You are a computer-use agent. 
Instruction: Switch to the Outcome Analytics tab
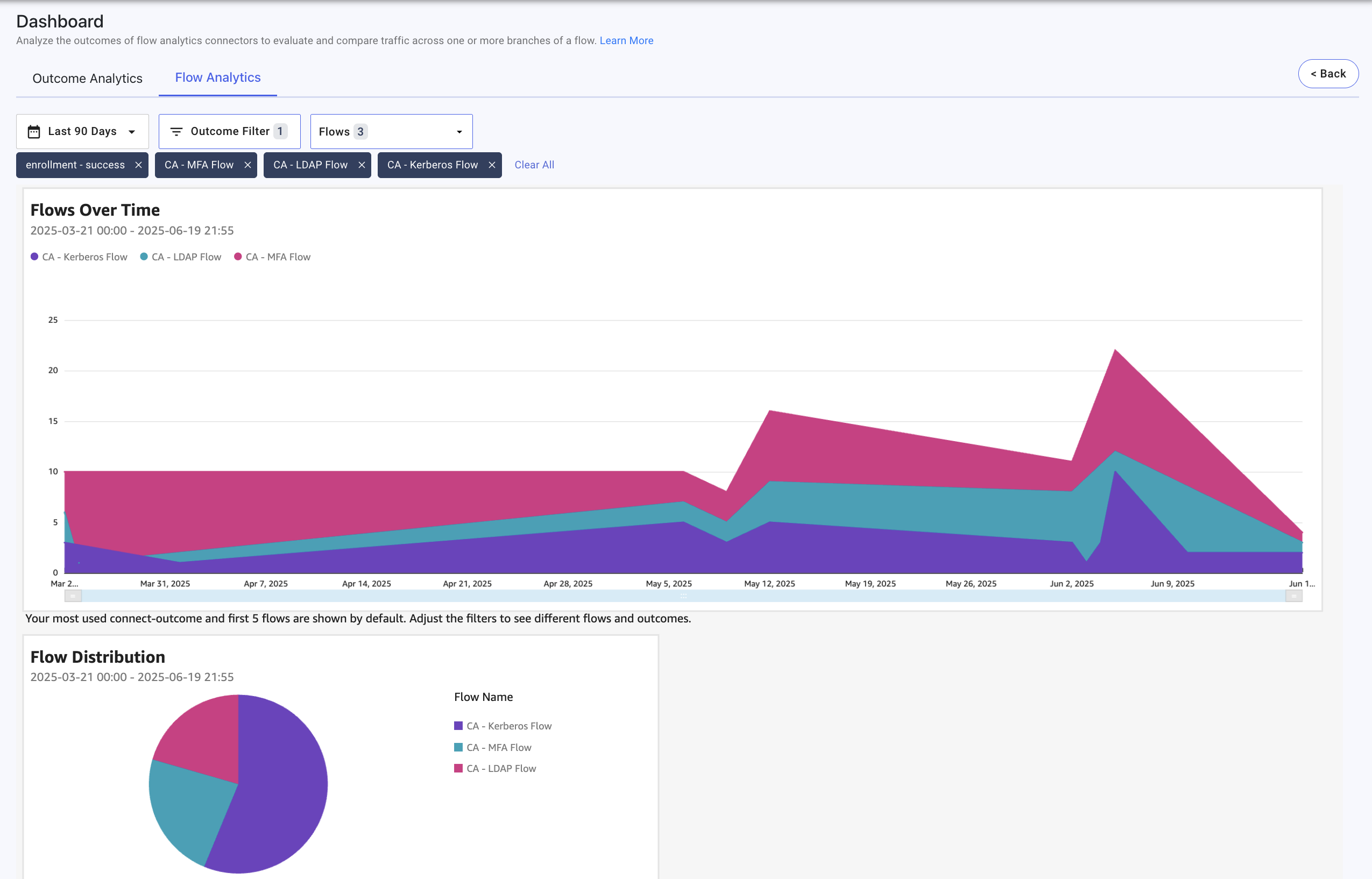tap(87, 79)
